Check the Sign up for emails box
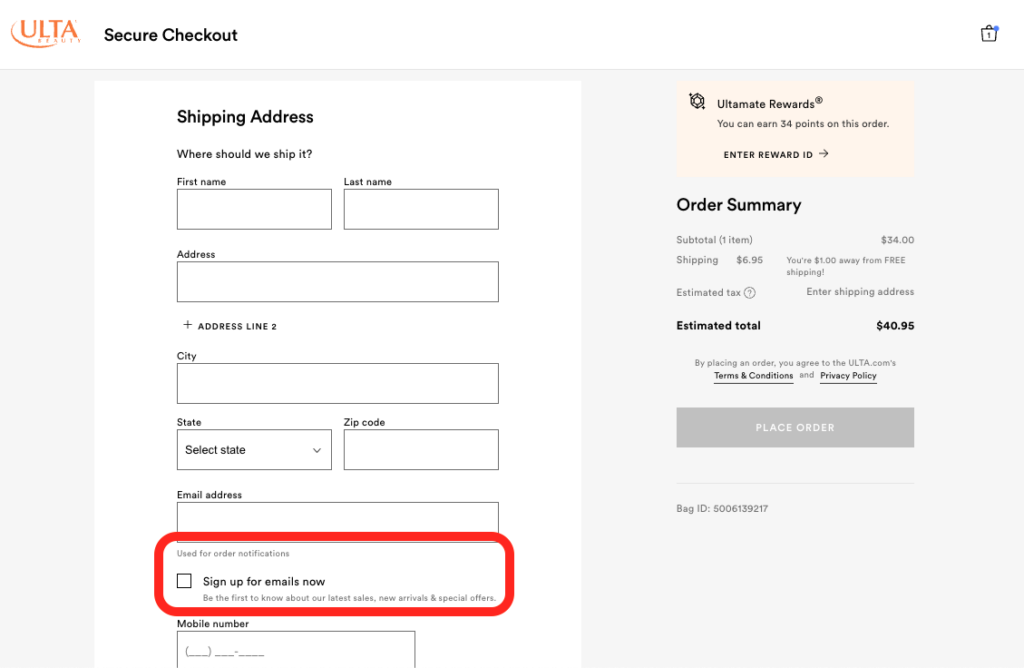This screenshot has width=1024, height=668. pyautogui.click(x=184, y=581)
